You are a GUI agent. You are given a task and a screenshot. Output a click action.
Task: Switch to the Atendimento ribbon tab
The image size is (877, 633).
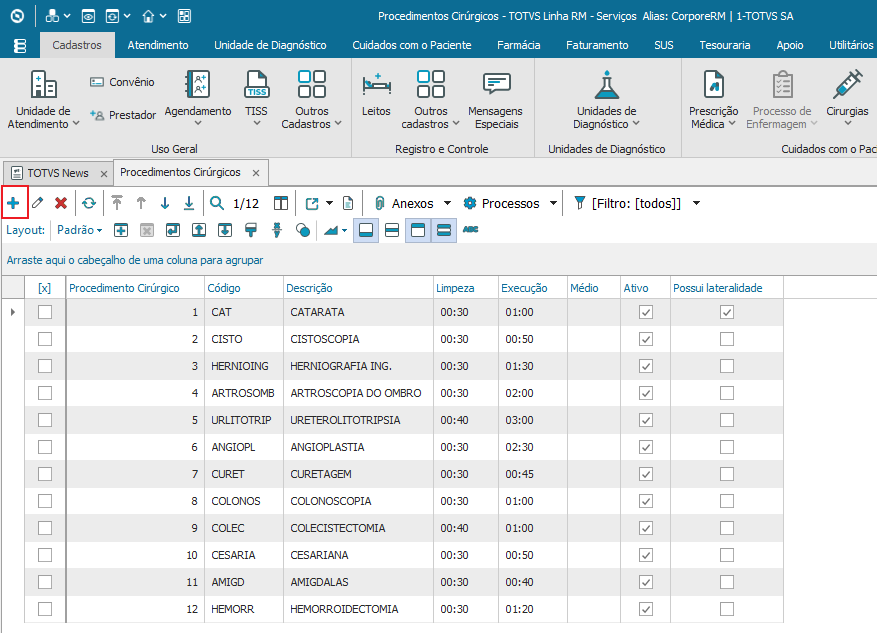[158, 45]
